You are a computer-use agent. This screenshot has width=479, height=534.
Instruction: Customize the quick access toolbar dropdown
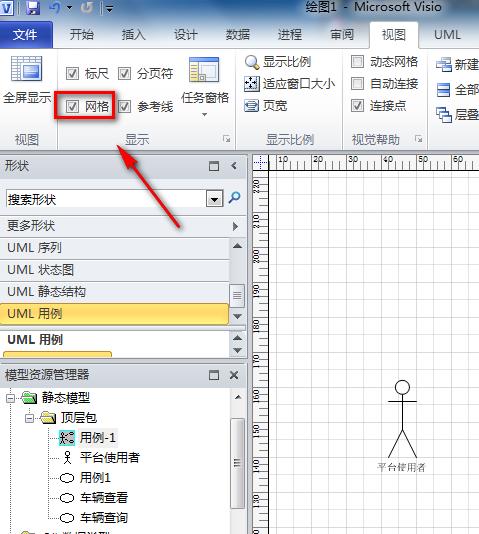click(109, 9)
